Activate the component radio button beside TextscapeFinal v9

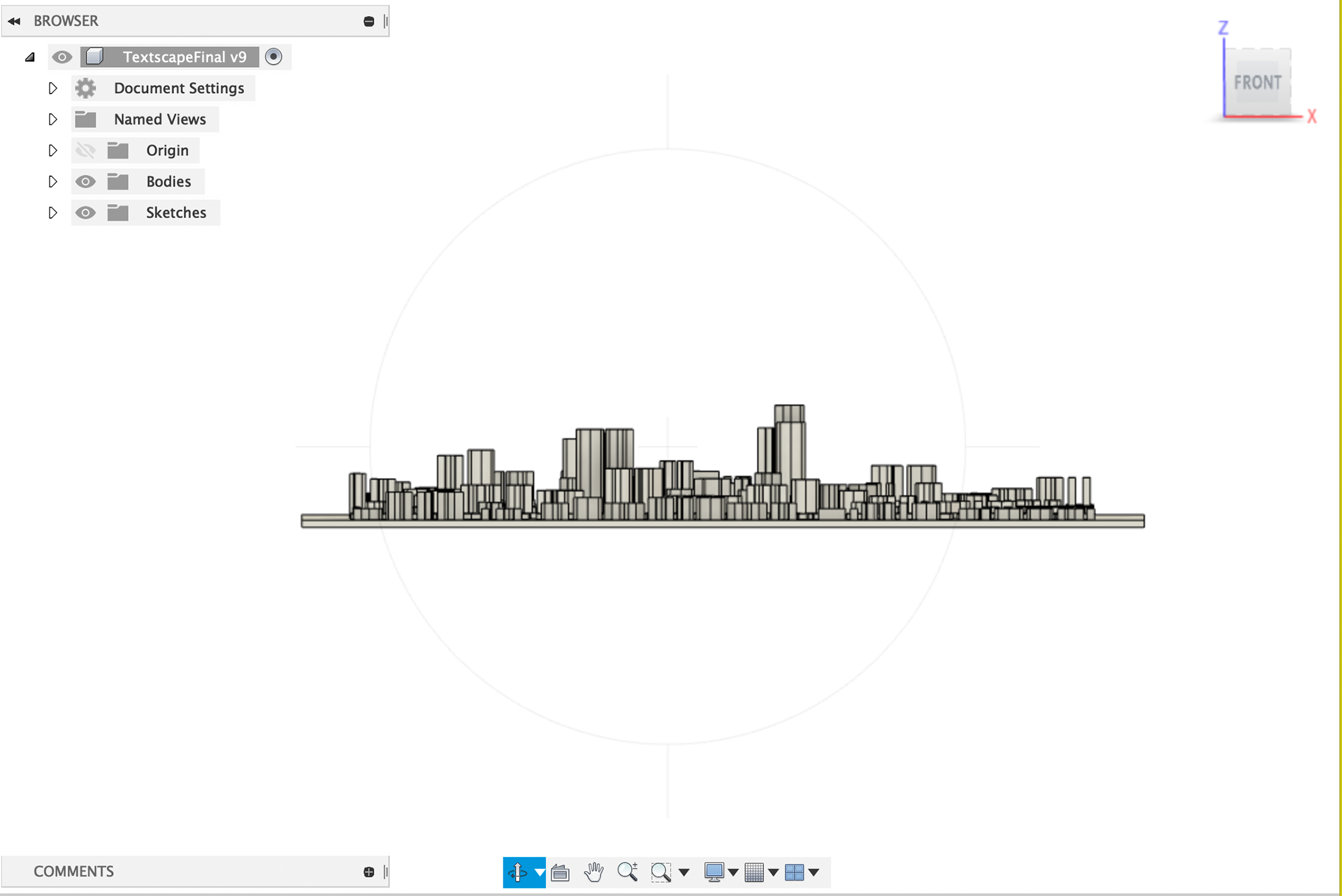point(274,57)
